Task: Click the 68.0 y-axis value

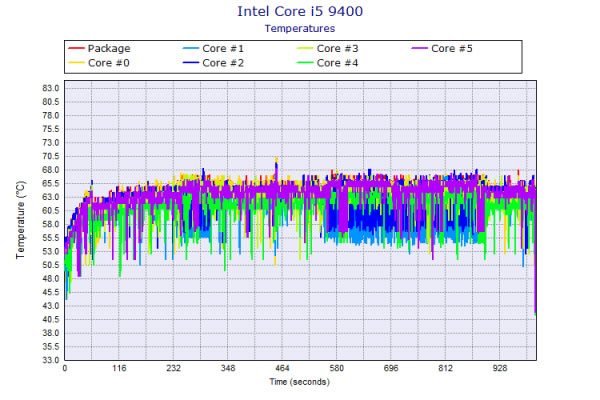Action: click(x=51, y=170)
